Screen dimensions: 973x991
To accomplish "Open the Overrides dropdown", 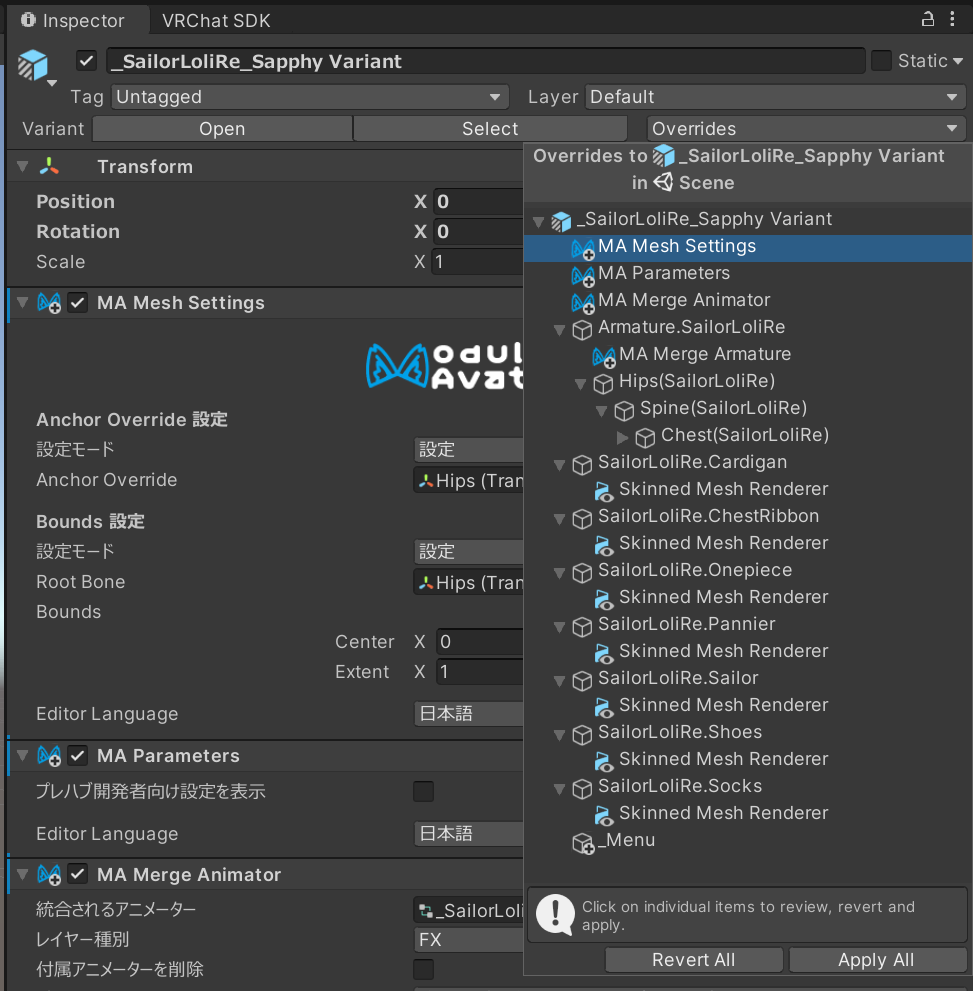I will [x=806, y=128].
